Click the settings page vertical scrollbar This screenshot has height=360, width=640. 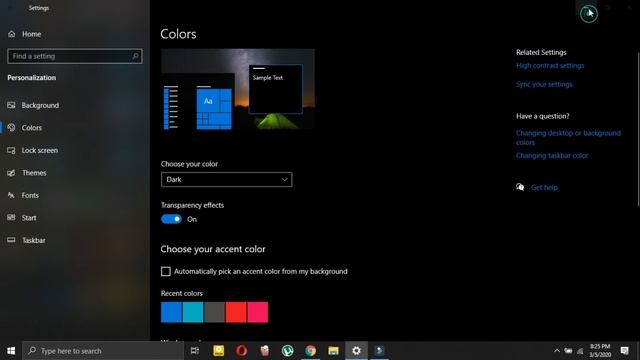pyautogui.click(x=638, y=129)
